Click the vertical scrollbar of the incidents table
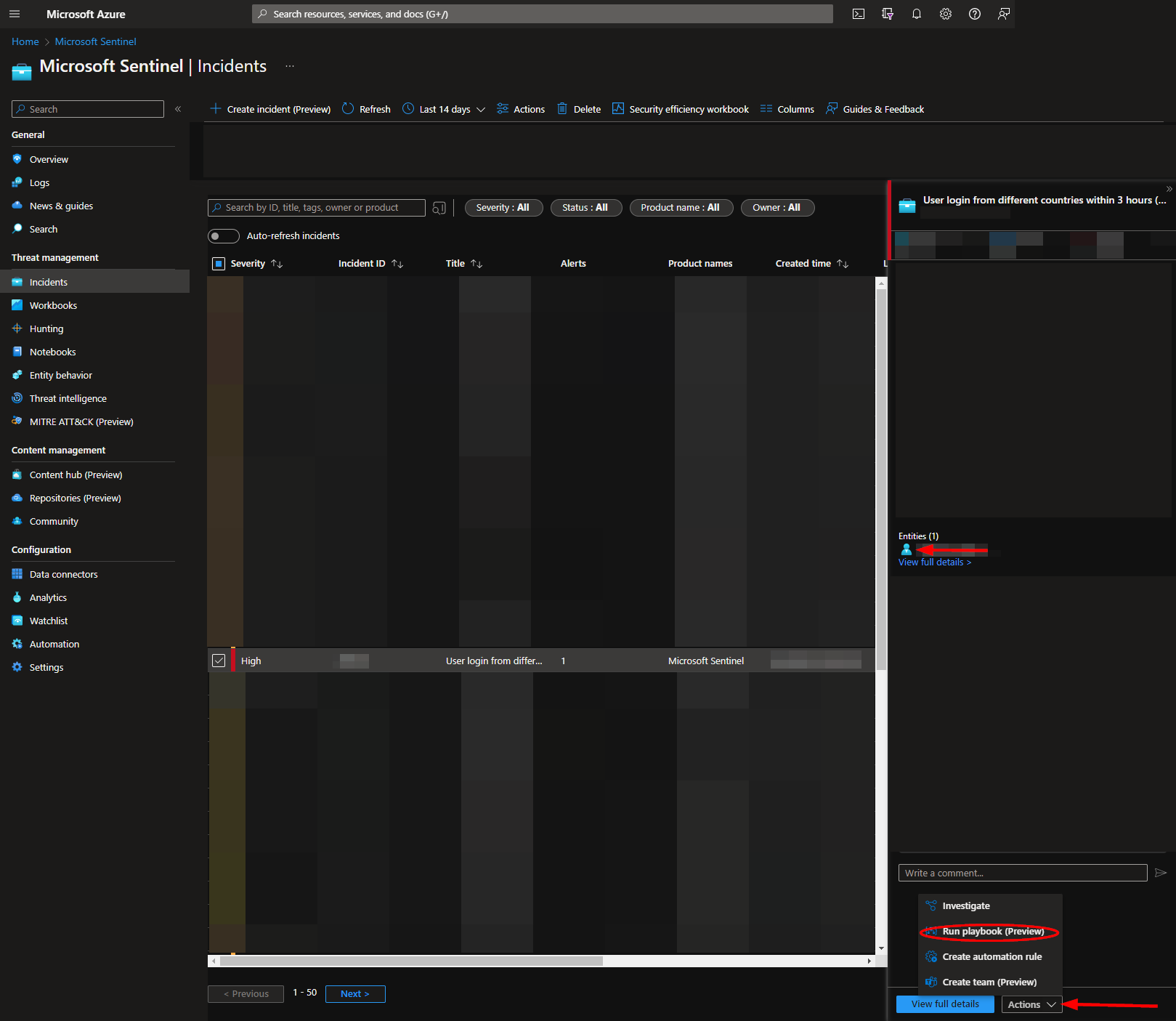The image size is (1176, 1021). (x=881, y=480)
